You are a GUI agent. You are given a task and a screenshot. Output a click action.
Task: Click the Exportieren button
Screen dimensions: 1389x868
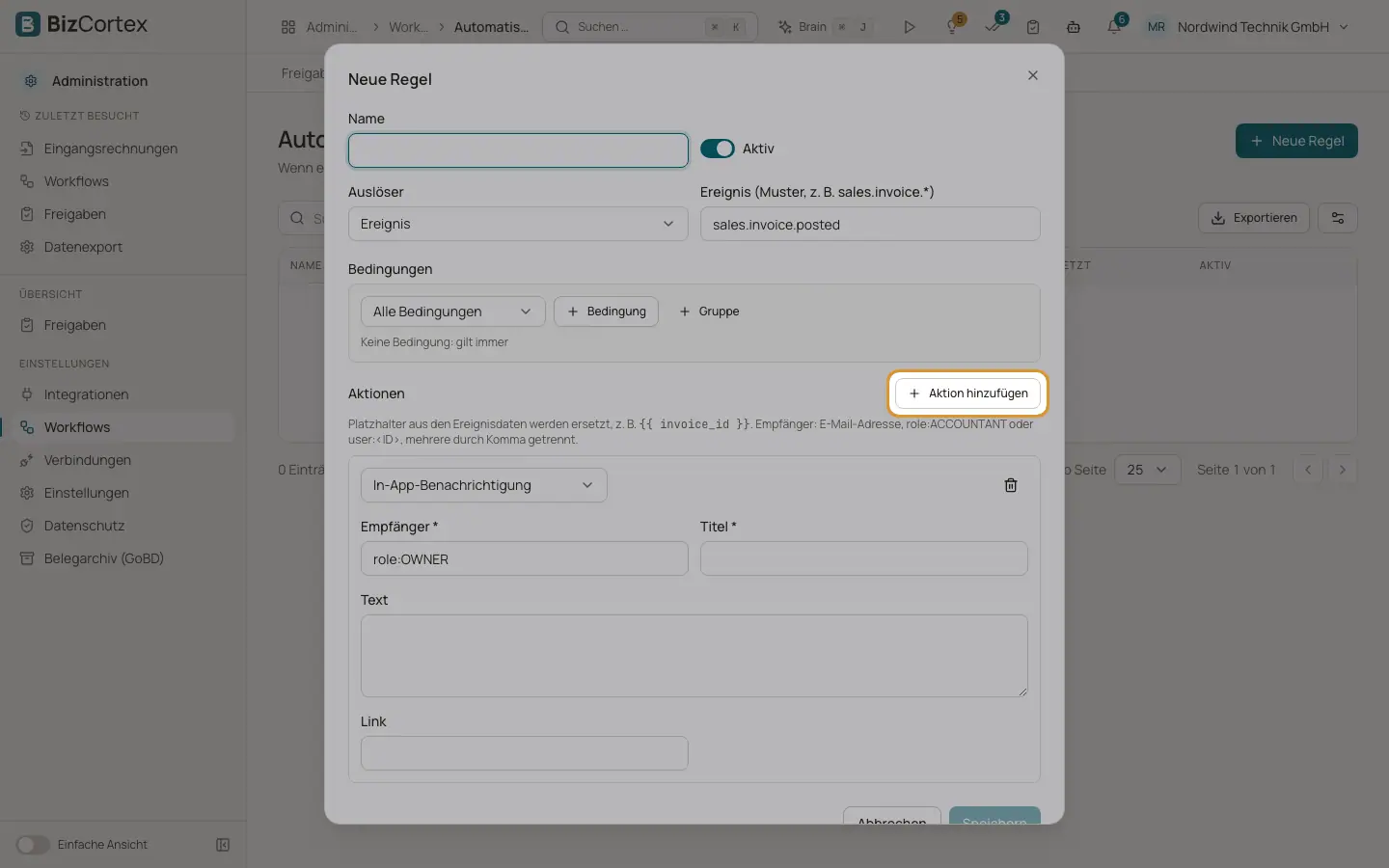(x=1254, y=218)
